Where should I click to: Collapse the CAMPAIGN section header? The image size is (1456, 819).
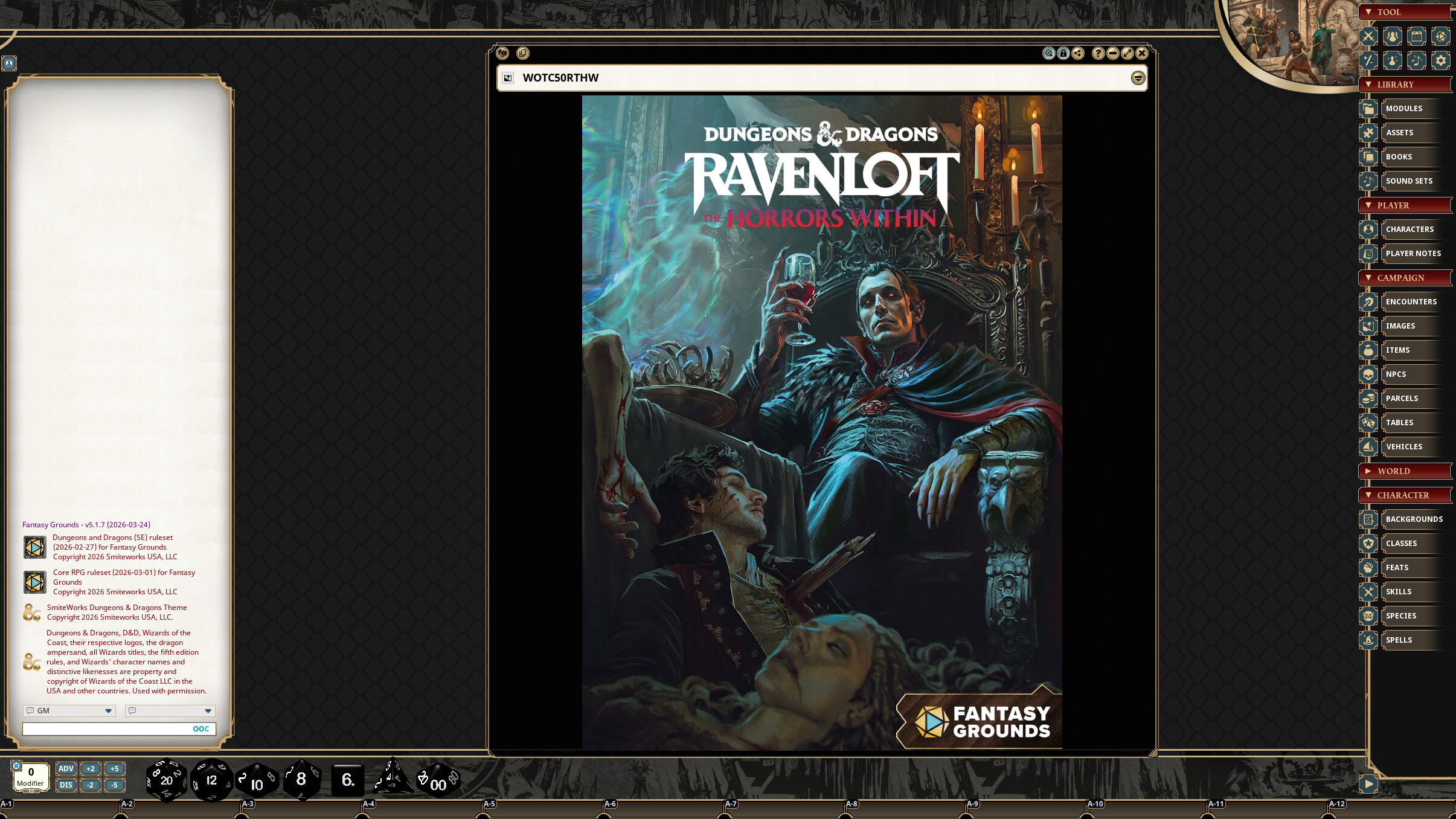point(1405,278)
